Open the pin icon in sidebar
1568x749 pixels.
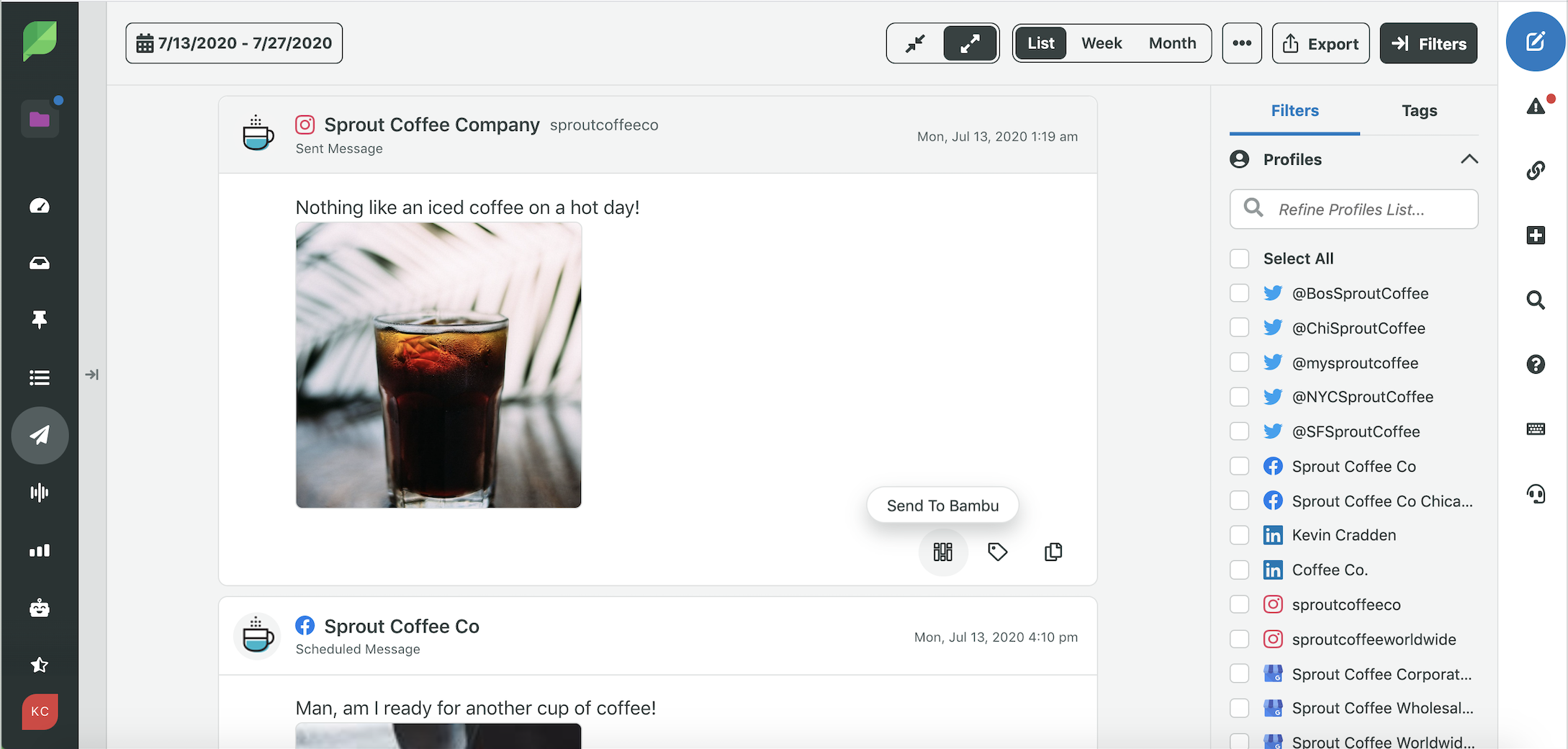40,319
